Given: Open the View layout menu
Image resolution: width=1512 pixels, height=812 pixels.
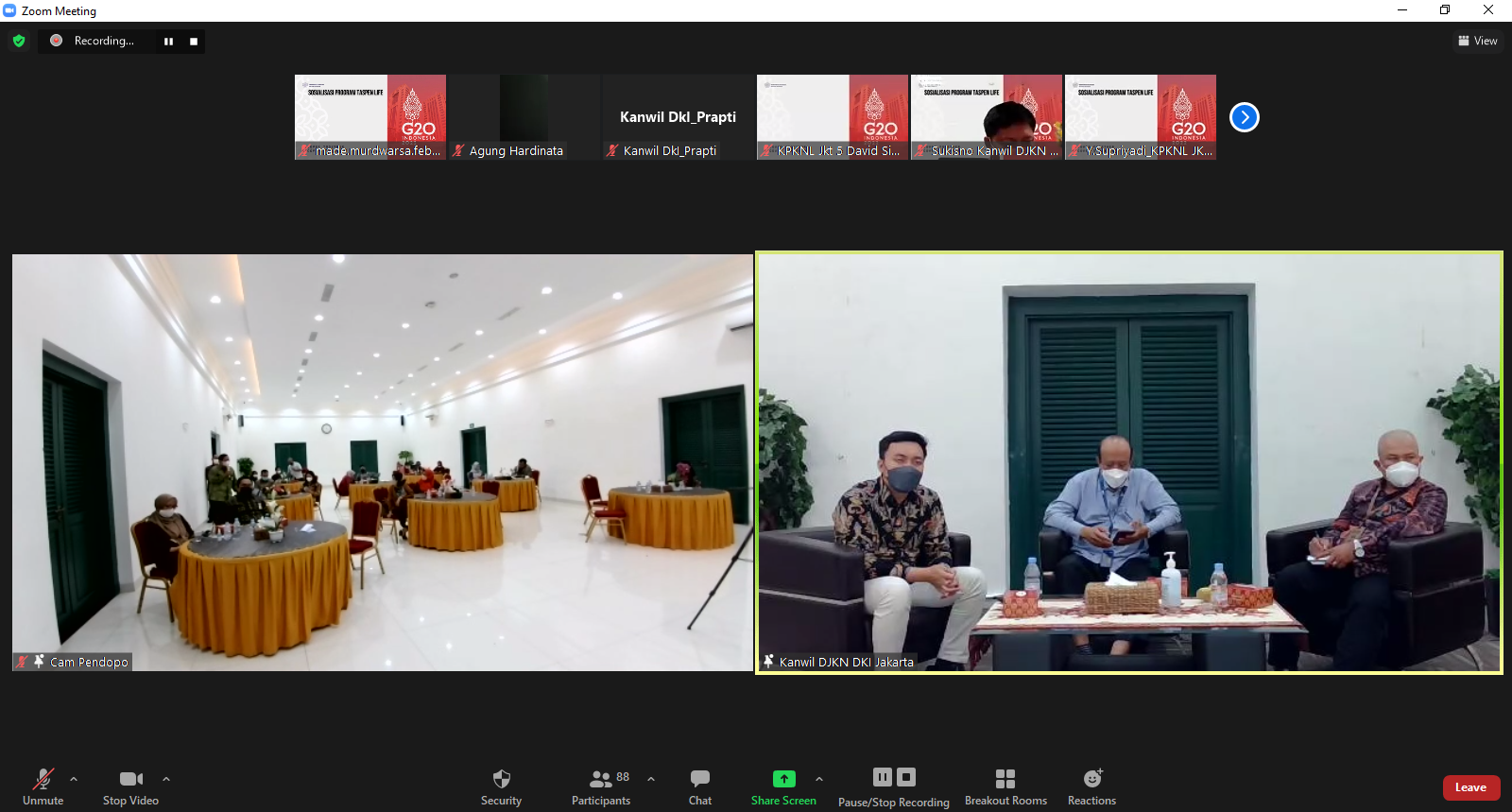Looking at the screenshot, I should [x=1478, y=41].
